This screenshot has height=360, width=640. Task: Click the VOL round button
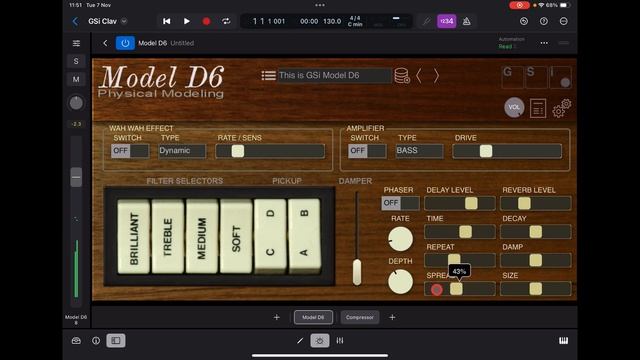(x=514, y=107)
